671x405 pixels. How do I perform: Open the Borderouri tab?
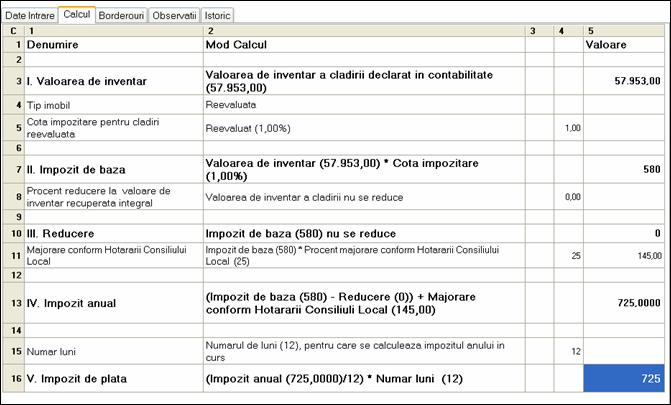click(121, 16)
